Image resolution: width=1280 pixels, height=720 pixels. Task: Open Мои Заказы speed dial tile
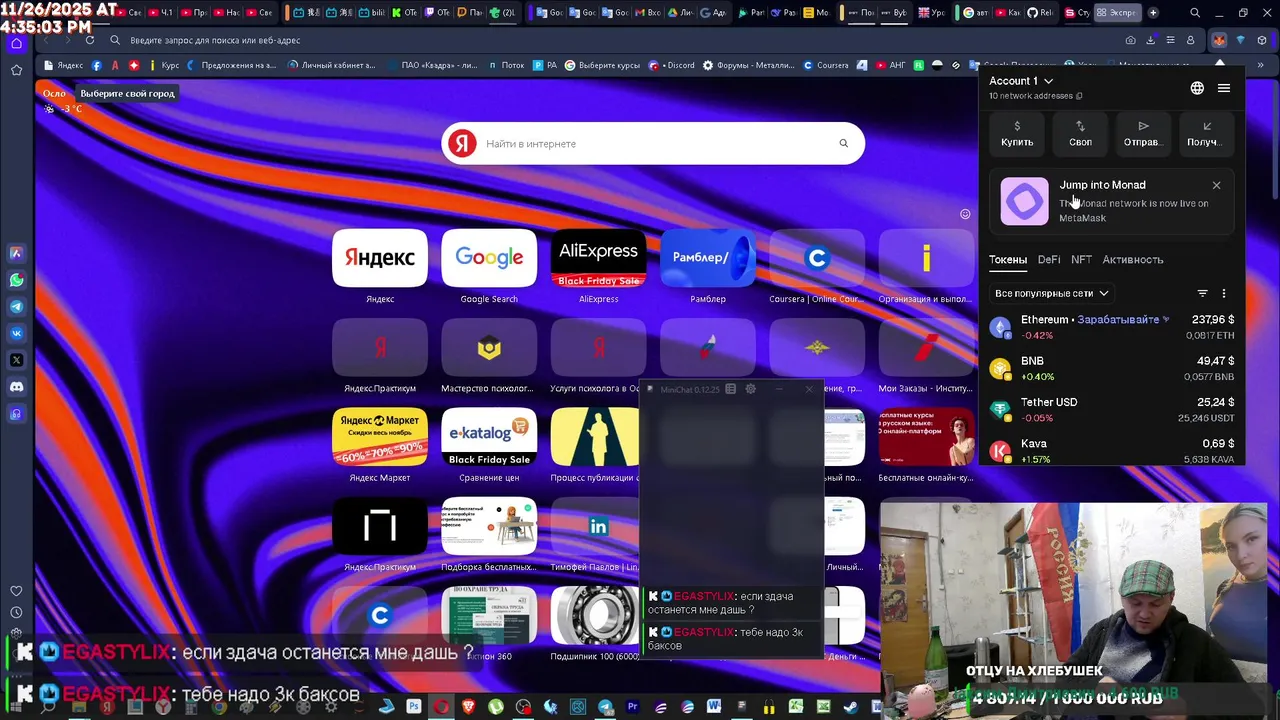926,347
